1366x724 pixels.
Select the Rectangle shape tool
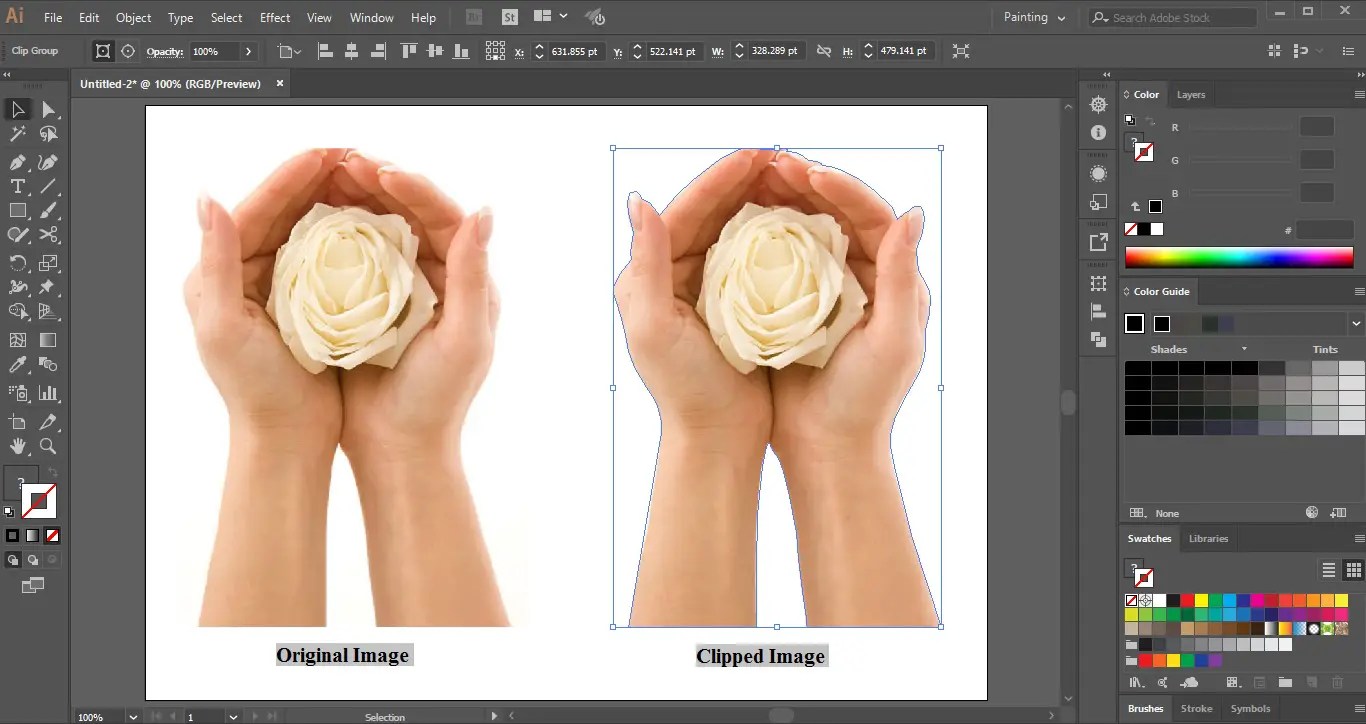pyautogui.click(x=18, y=211)
